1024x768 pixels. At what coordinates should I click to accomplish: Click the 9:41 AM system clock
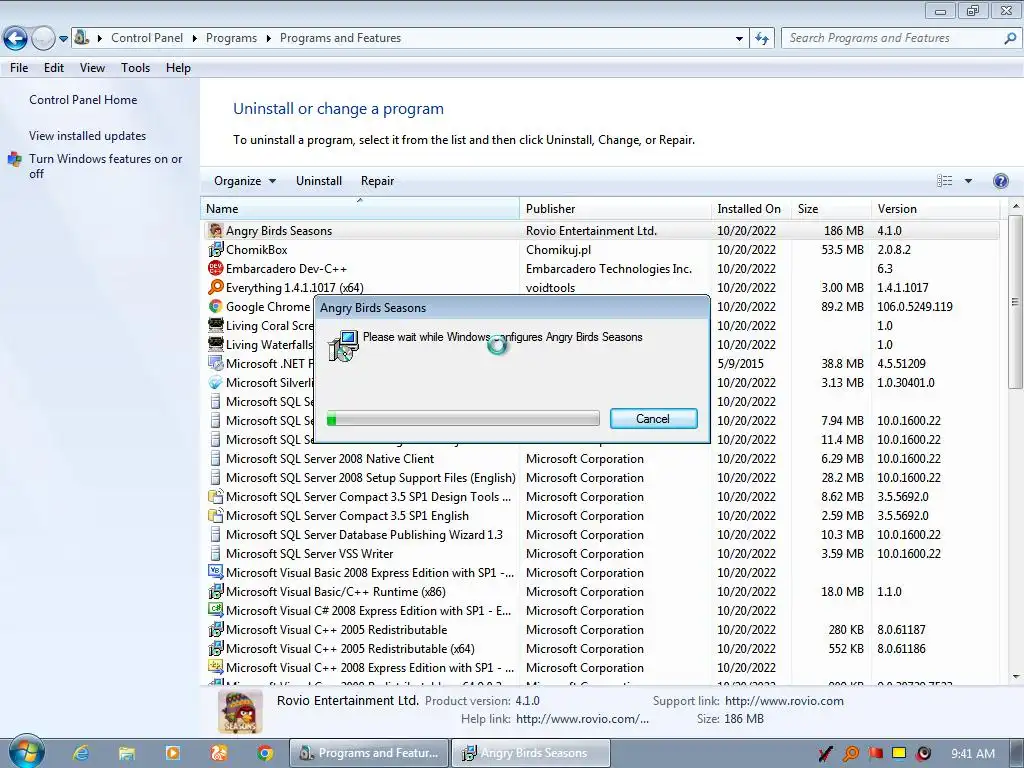(972, 754)
